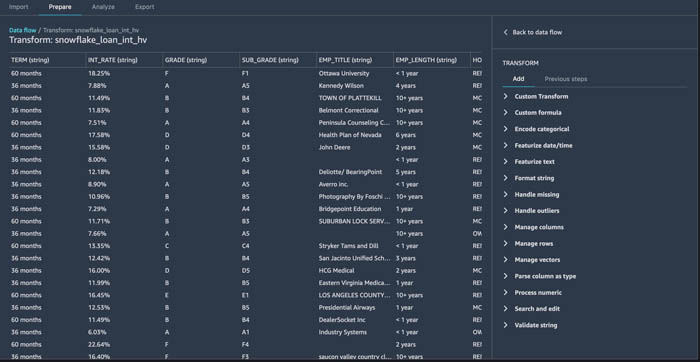Select the TOWN OF PLATTEKILL cell
Image resolution: width=700 pixels, height=362 pixels.
(x=349, y=98)
